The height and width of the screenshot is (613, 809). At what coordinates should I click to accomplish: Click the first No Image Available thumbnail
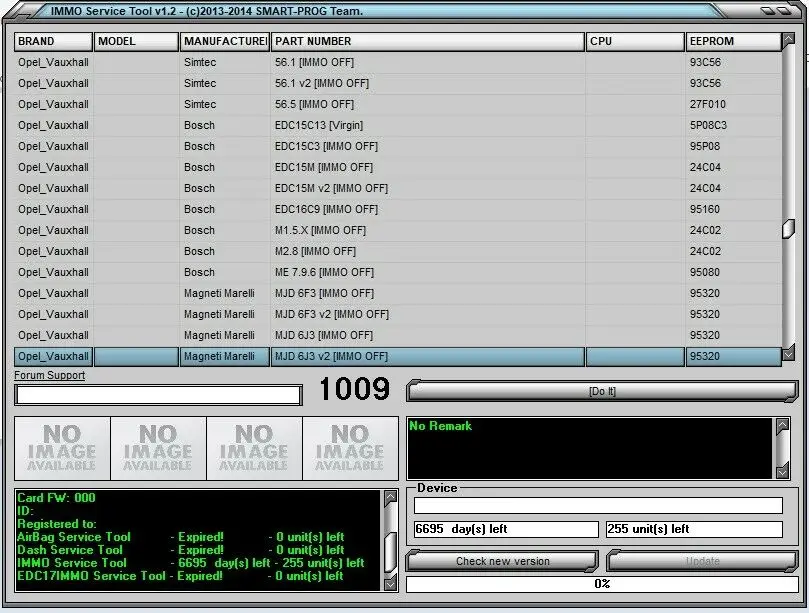pyautogui.click(x=62, y=448)
